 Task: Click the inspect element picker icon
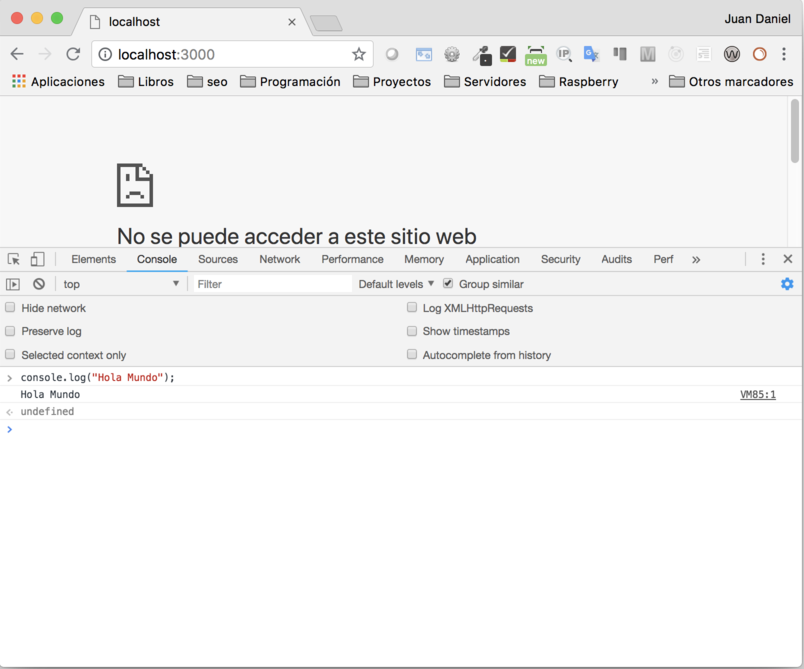pyautogui.click(x=14, y=259)
